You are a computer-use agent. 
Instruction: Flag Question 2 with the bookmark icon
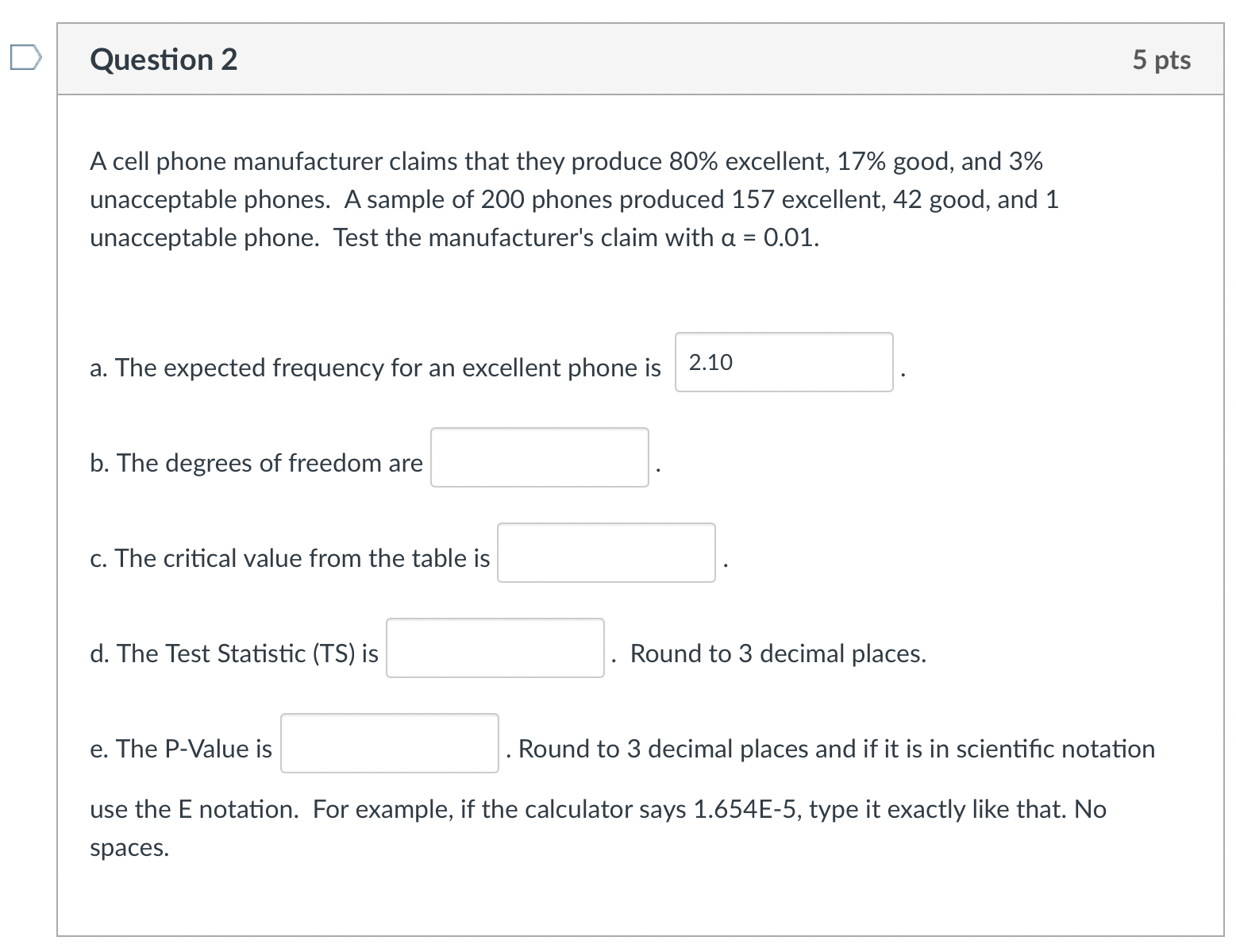[x=25, y=59]
